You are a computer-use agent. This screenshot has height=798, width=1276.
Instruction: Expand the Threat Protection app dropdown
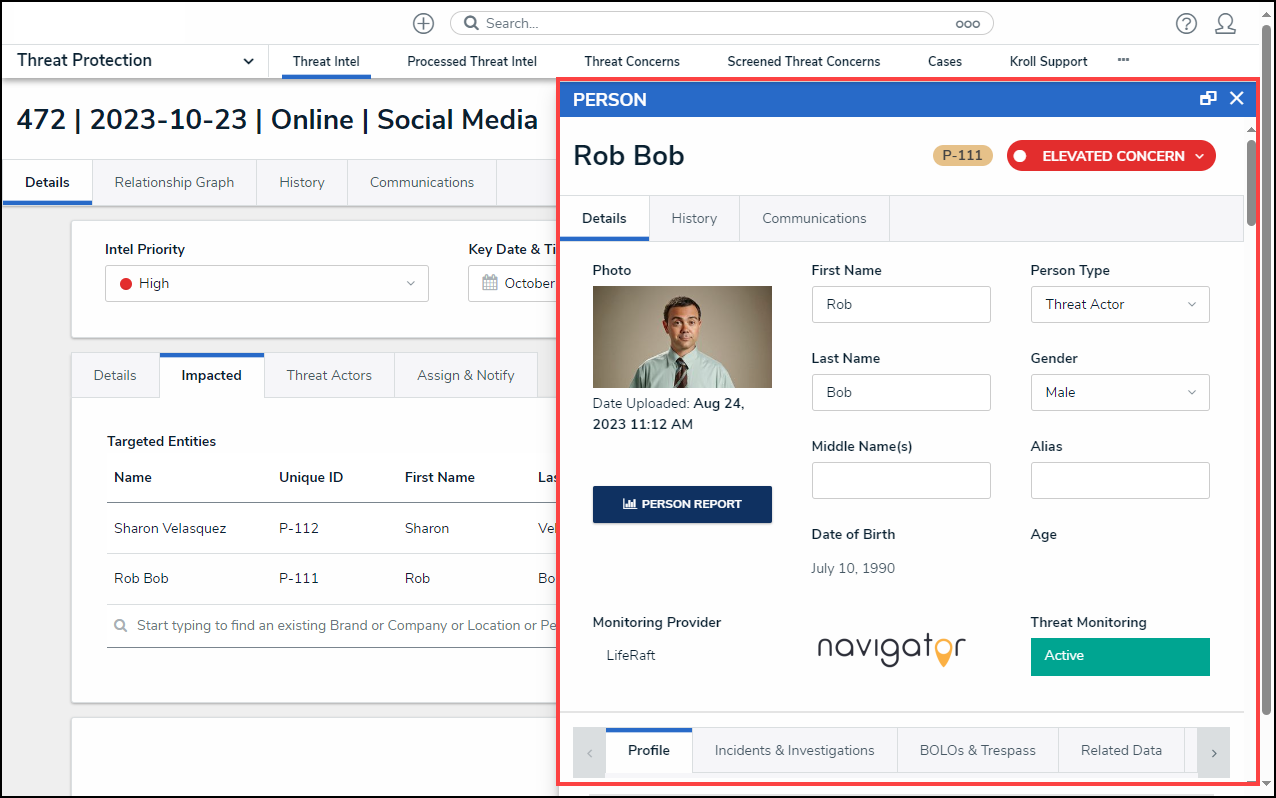248,61
